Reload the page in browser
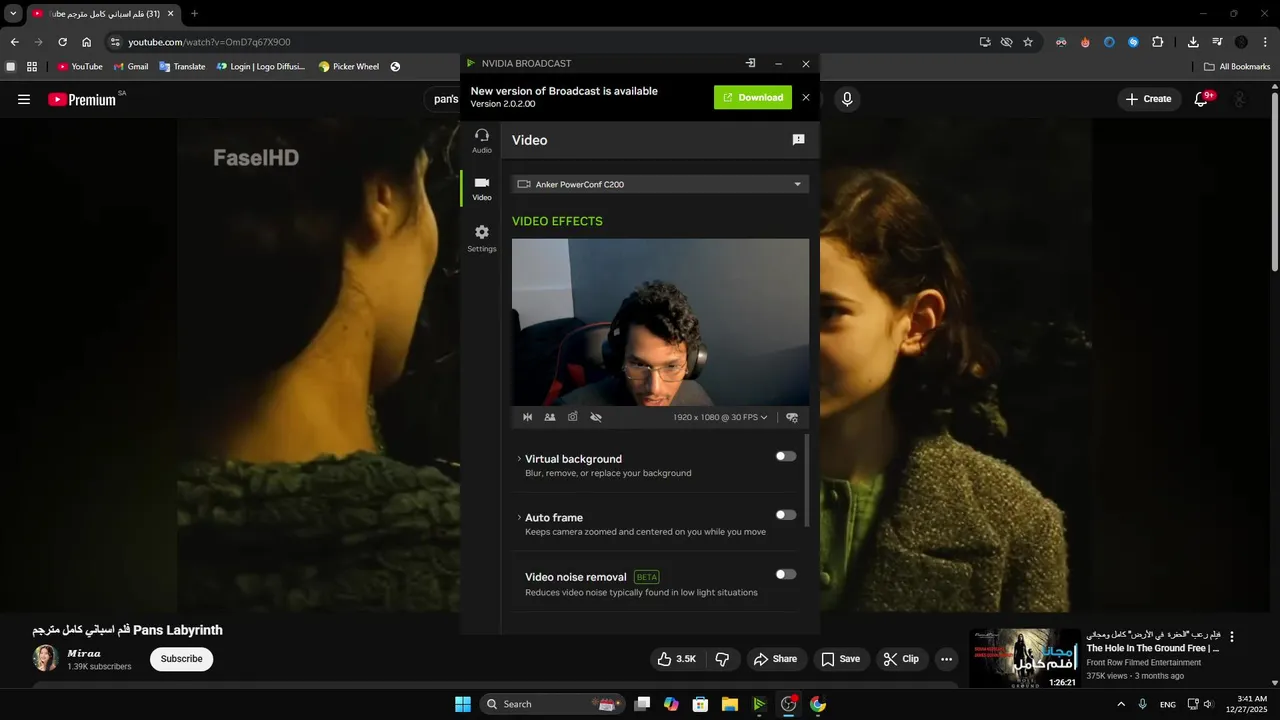Screen dimensions: 1280x720 point(62,42)
